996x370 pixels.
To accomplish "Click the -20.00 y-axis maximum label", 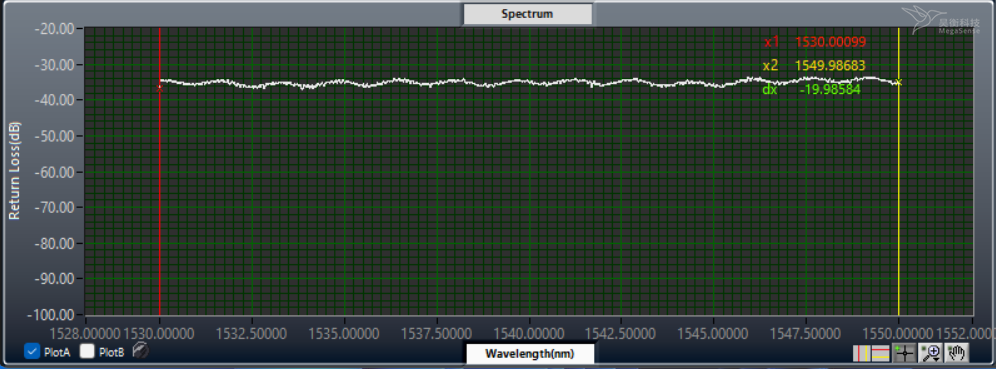I will pyautogui.click(x=57, y=29).
